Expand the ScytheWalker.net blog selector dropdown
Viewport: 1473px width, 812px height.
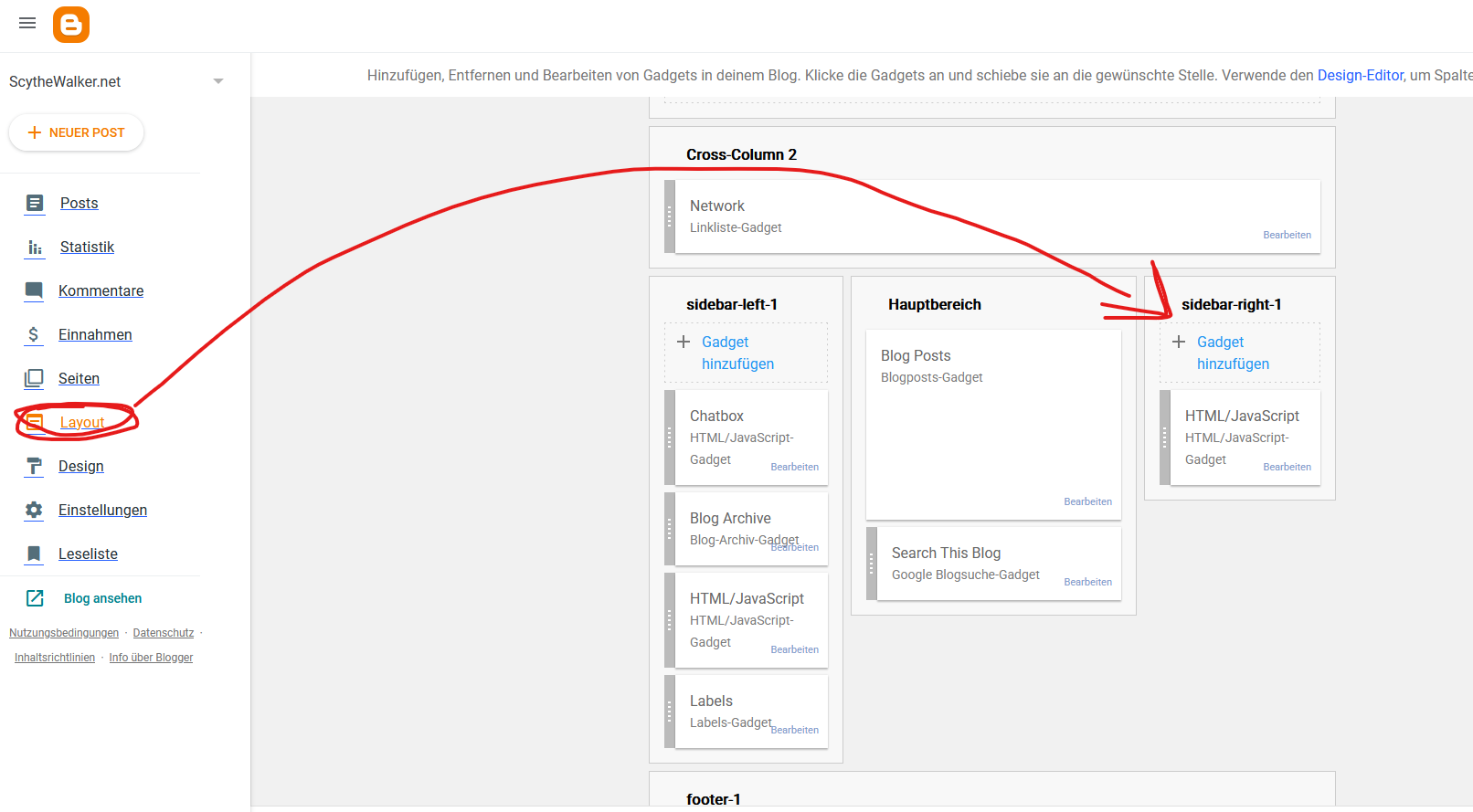[x=217, y=81]
